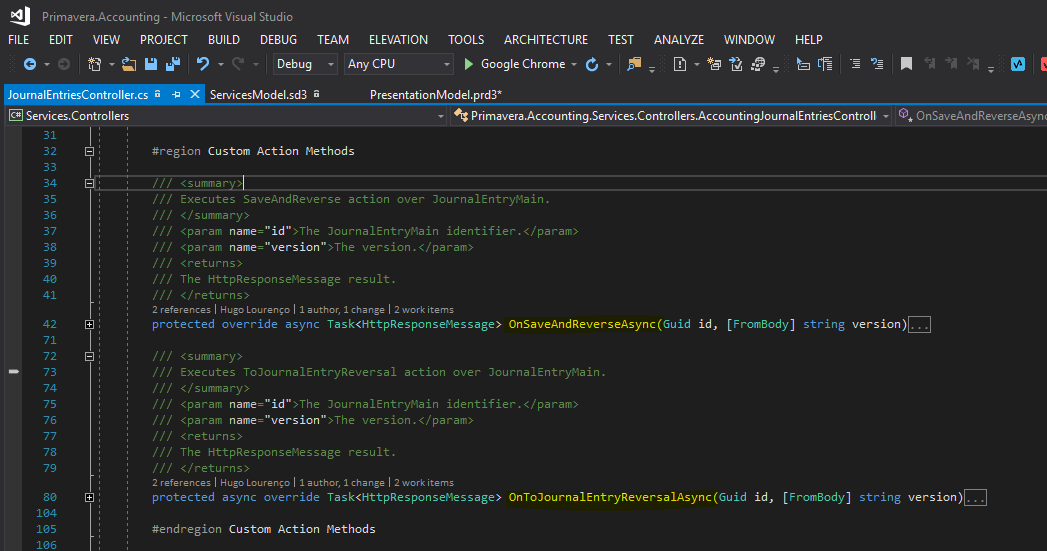Uncomment the selected lines icon

click(x=877, y=64)
